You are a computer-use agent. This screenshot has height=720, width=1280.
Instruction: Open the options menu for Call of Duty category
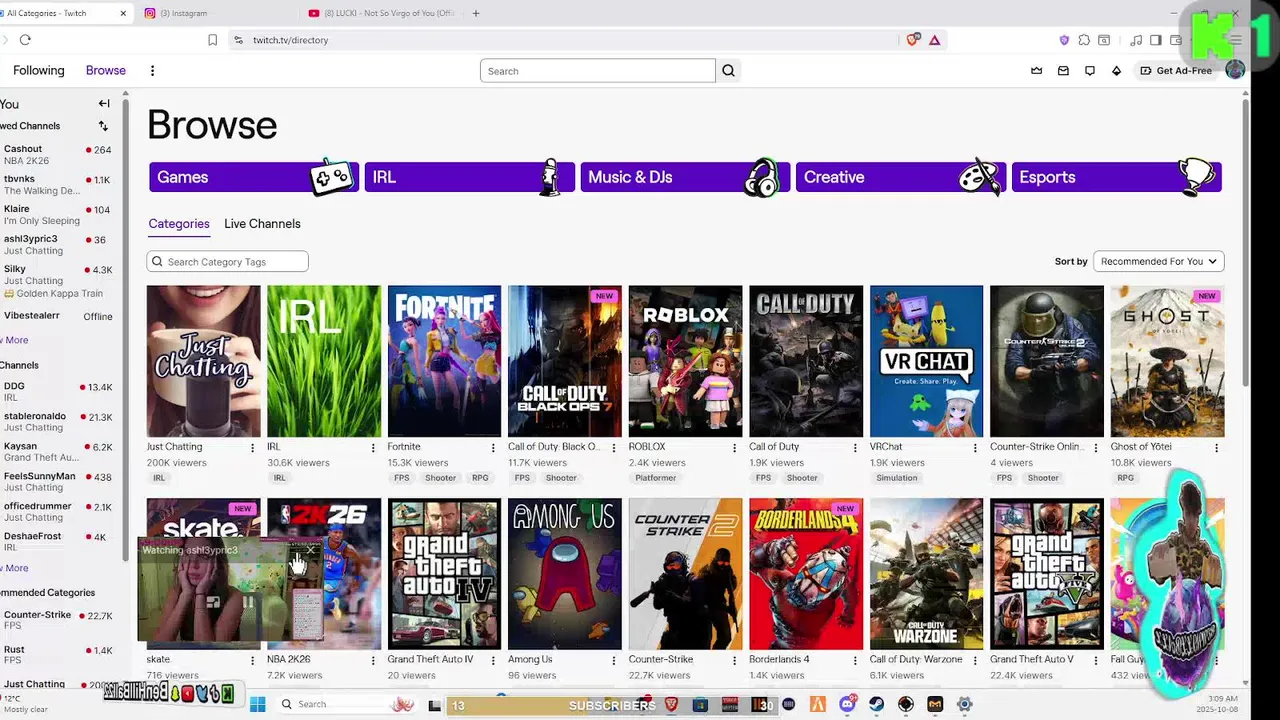point(855,448)
